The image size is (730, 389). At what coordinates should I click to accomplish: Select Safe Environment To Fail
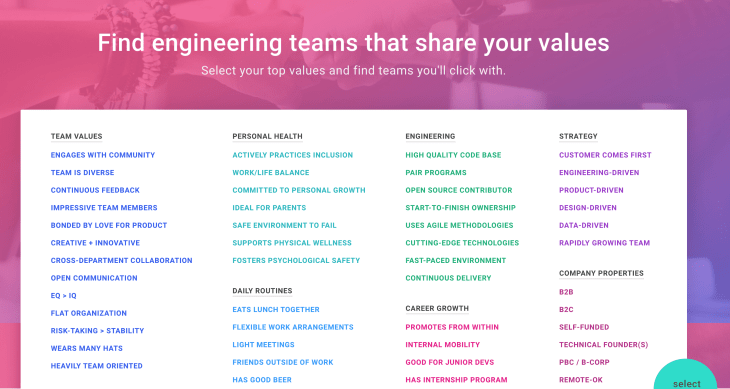point(284,225)
